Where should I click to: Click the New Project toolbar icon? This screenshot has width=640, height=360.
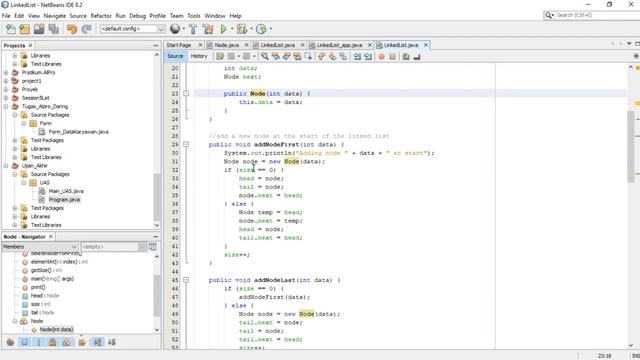click(24, 29)
